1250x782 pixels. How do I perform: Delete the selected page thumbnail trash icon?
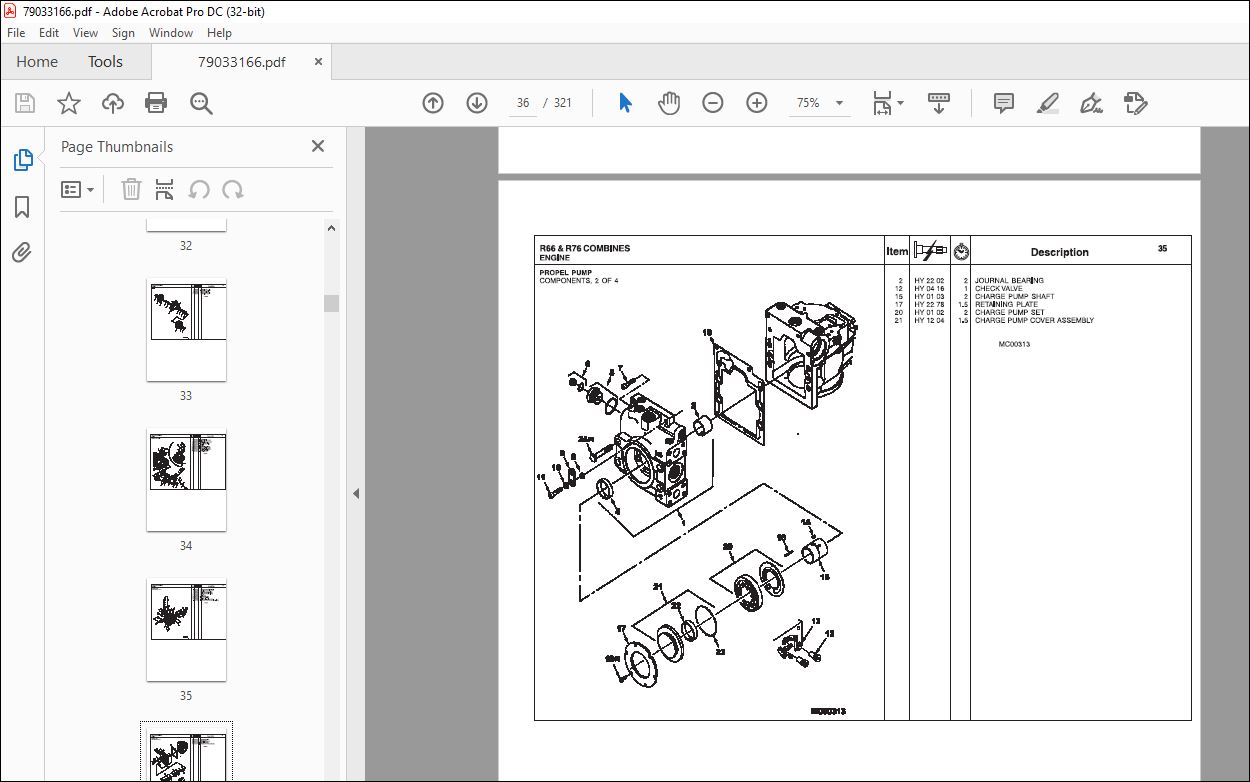coord(131,189)
